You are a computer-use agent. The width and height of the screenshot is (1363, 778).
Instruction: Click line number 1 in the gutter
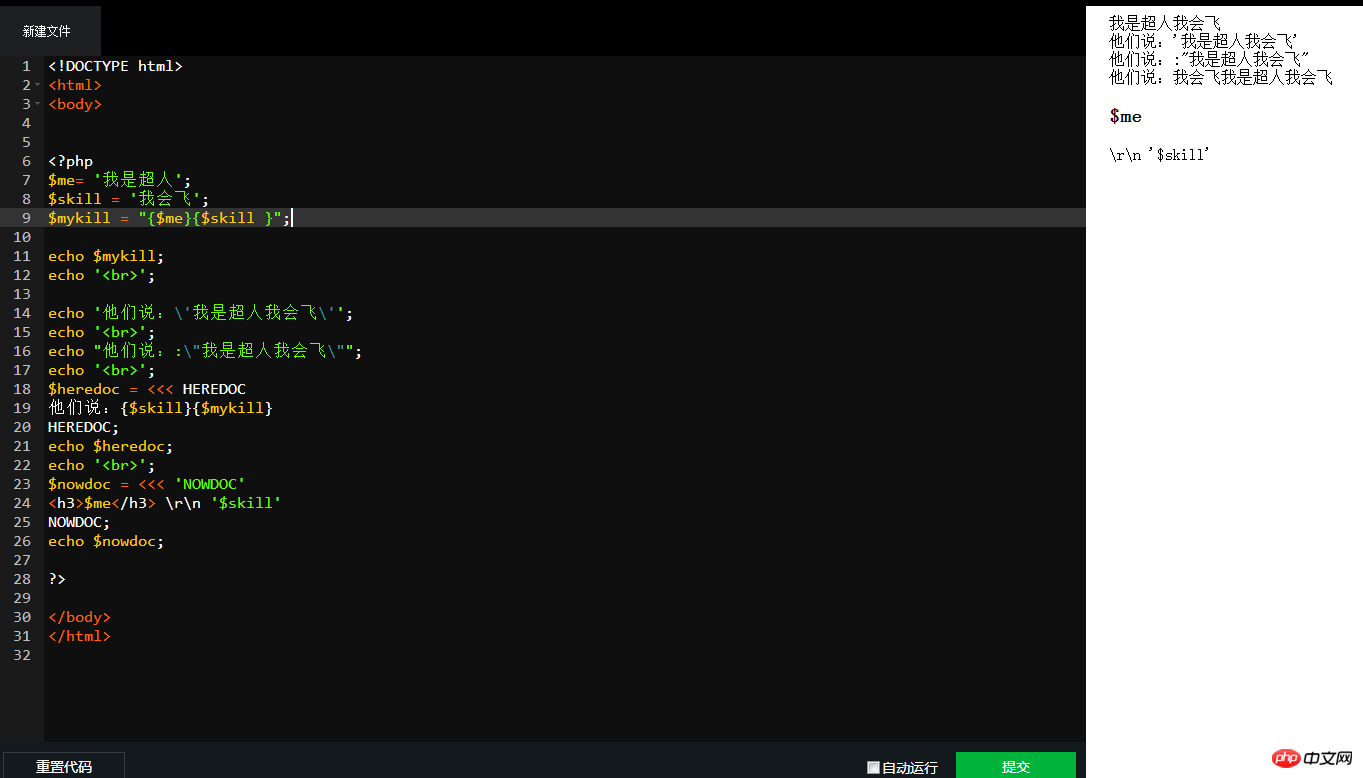click(25, 66)
